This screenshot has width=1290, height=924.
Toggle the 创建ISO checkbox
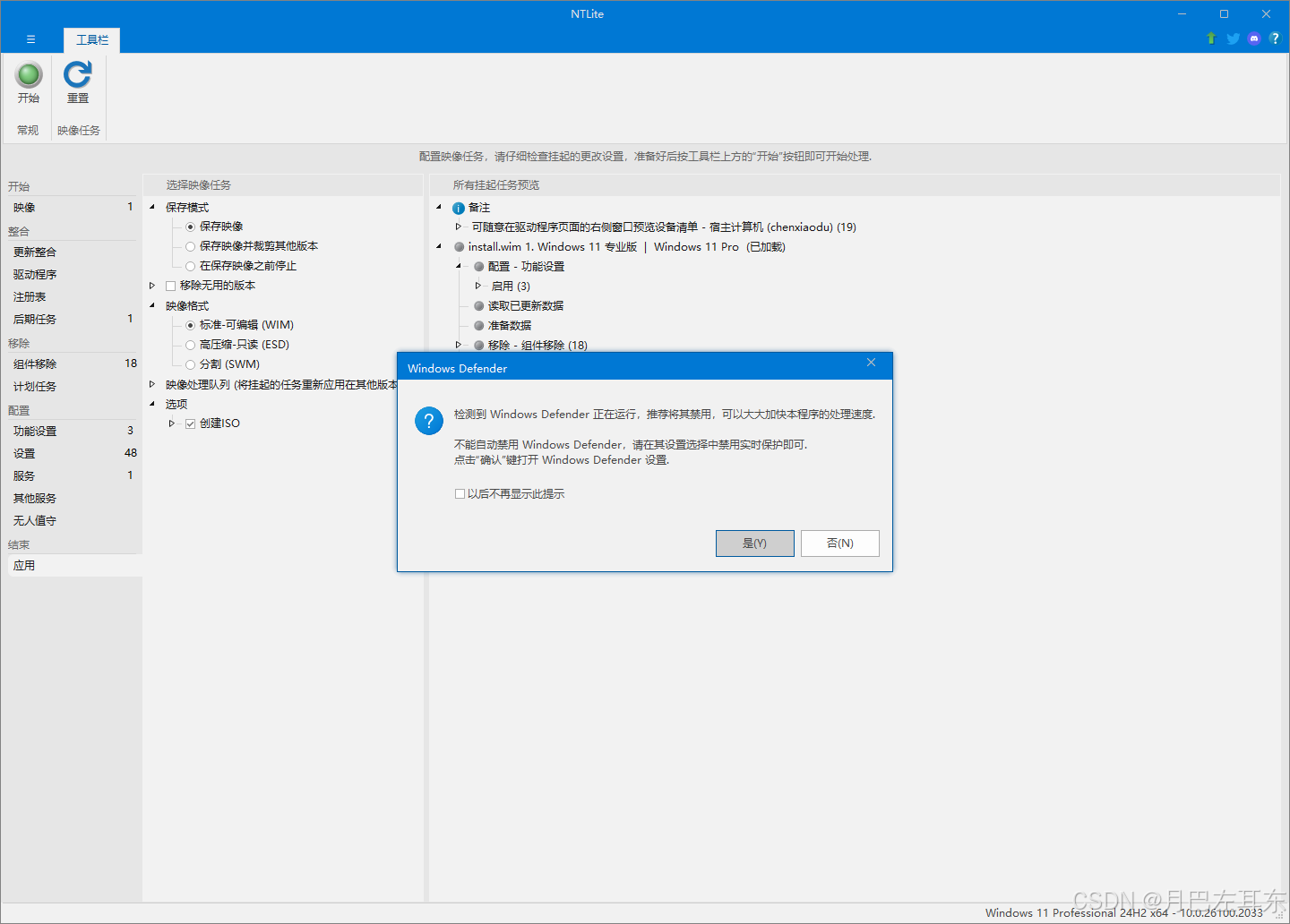click(x=190, y=423)
